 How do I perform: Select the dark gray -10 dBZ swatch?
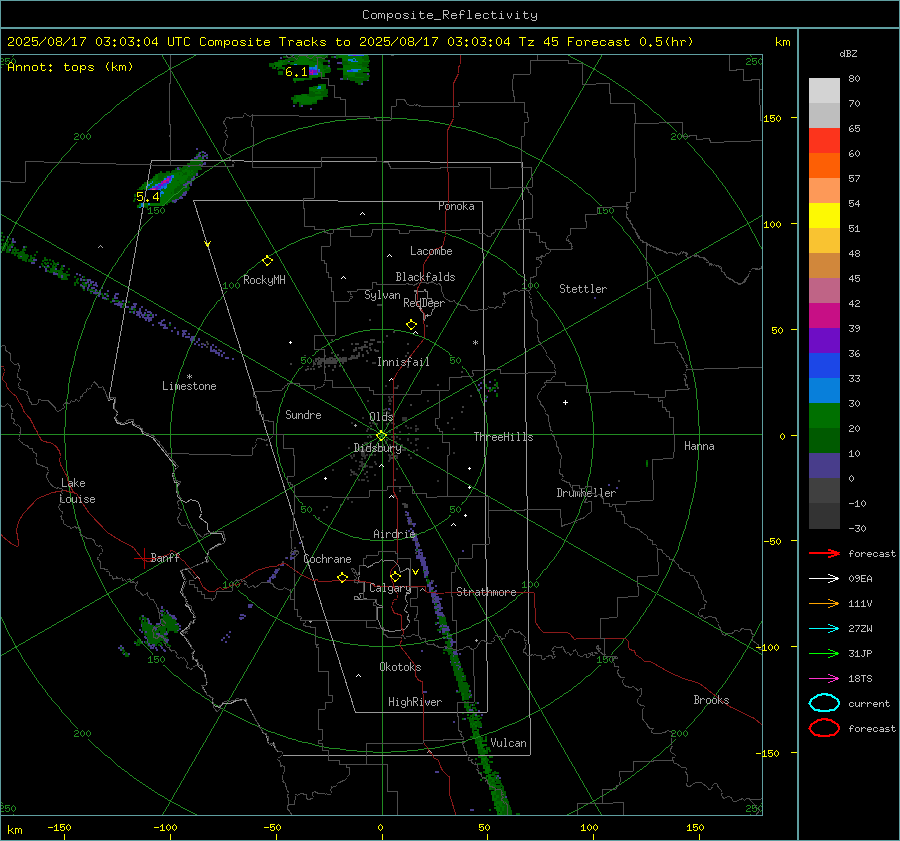pyautogui.click(x=824, y=516)
